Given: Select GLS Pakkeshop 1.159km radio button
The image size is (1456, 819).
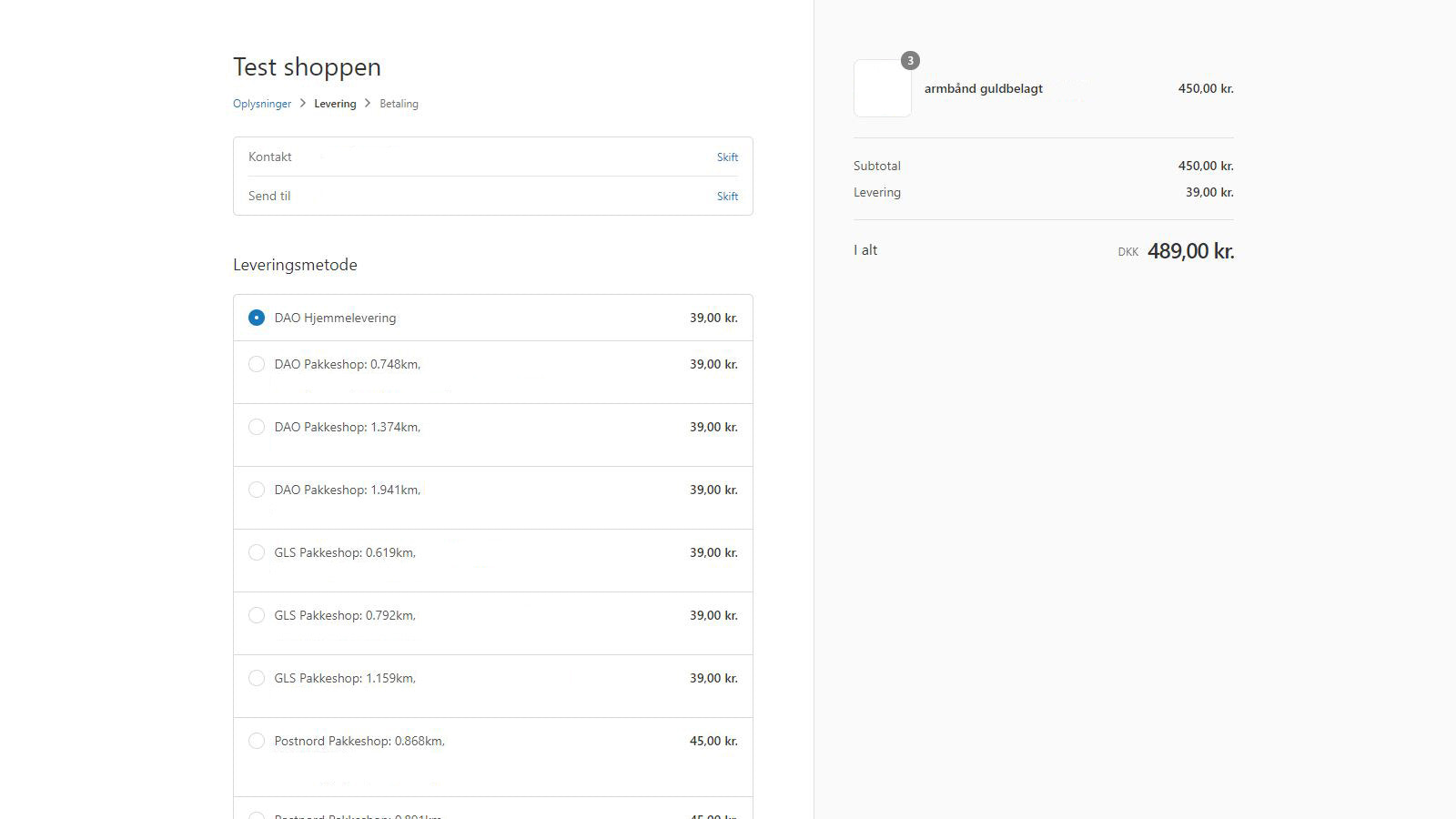Looking at the screenshot, I should (257, 678).
